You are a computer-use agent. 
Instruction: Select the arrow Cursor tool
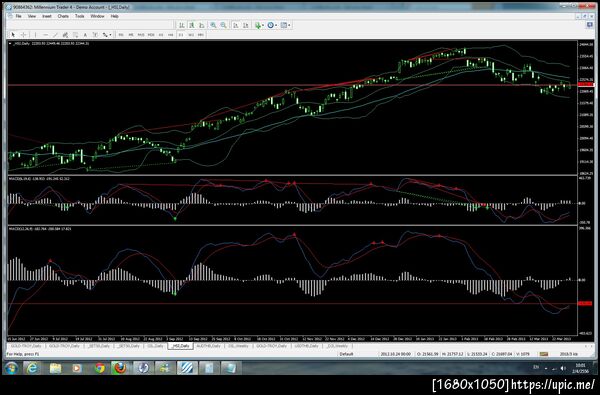pos(13,35)
